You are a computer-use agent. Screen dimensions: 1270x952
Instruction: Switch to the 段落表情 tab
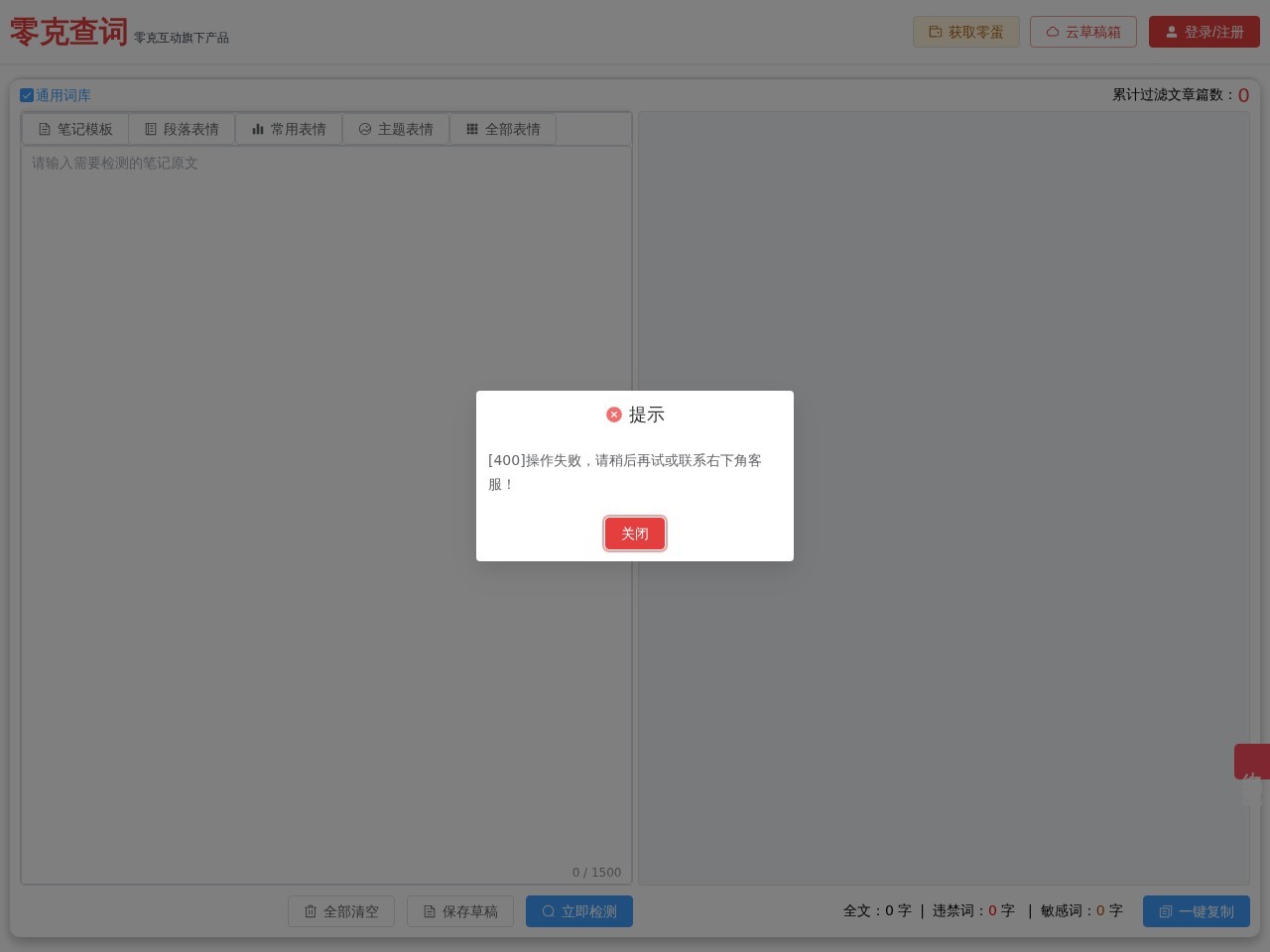[183, 129]
